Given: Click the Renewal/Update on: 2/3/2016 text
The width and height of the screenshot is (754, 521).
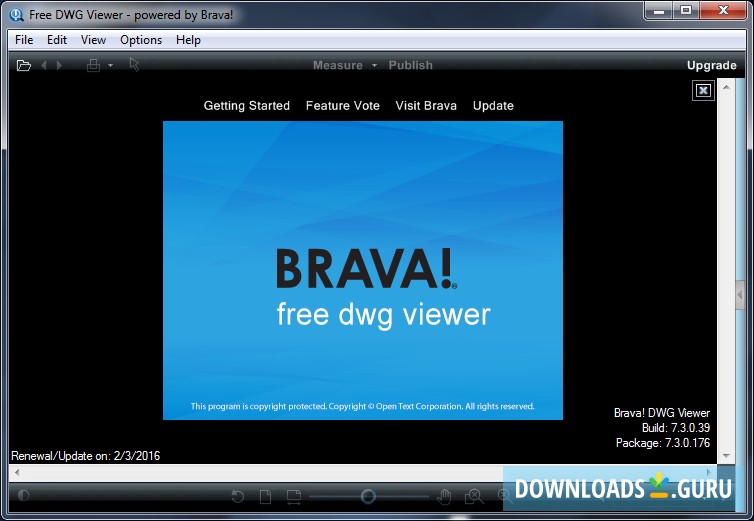Looking at the screenshot, I should pos(86,456).
